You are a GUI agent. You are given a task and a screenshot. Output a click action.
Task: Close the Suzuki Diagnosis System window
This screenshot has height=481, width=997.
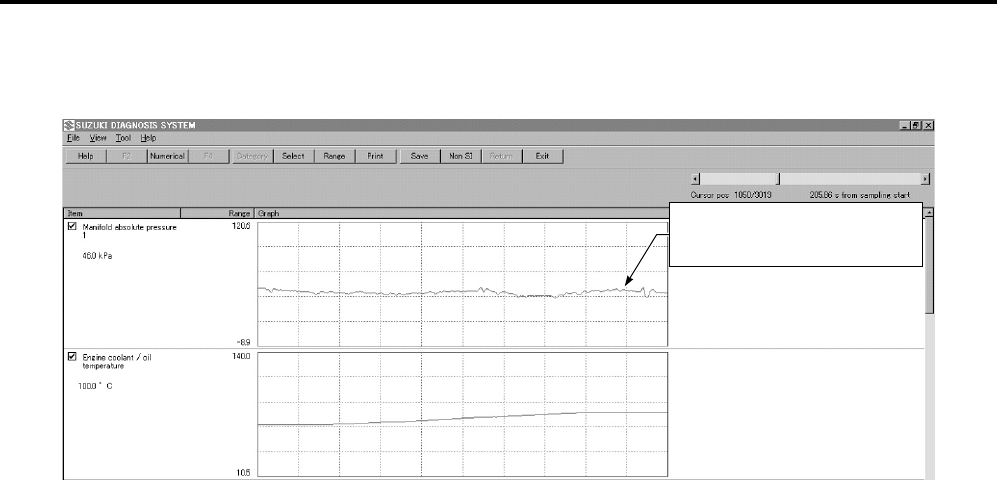click(x=928, y=125)
